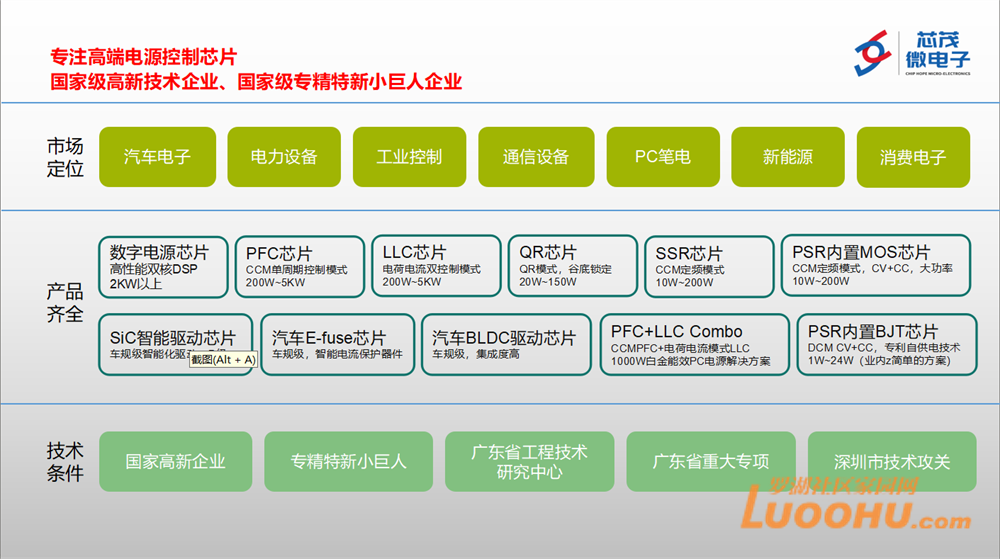Choose the 通信设备 box
1000x559 pixels.
coord(535,157)
